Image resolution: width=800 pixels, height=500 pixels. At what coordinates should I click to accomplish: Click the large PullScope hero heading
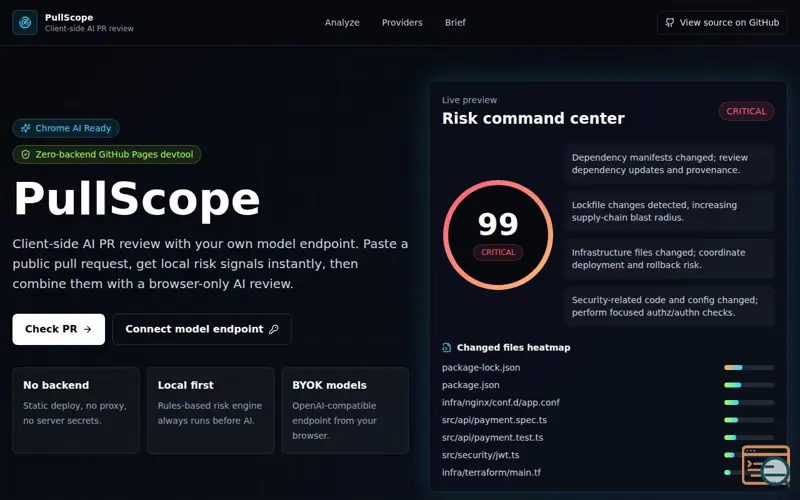(137, 199)
